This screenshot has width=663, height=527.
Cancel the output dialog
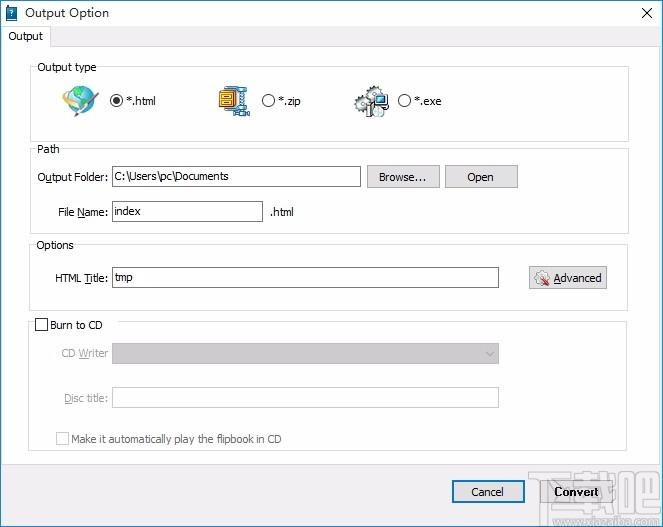tap(488, 491)
